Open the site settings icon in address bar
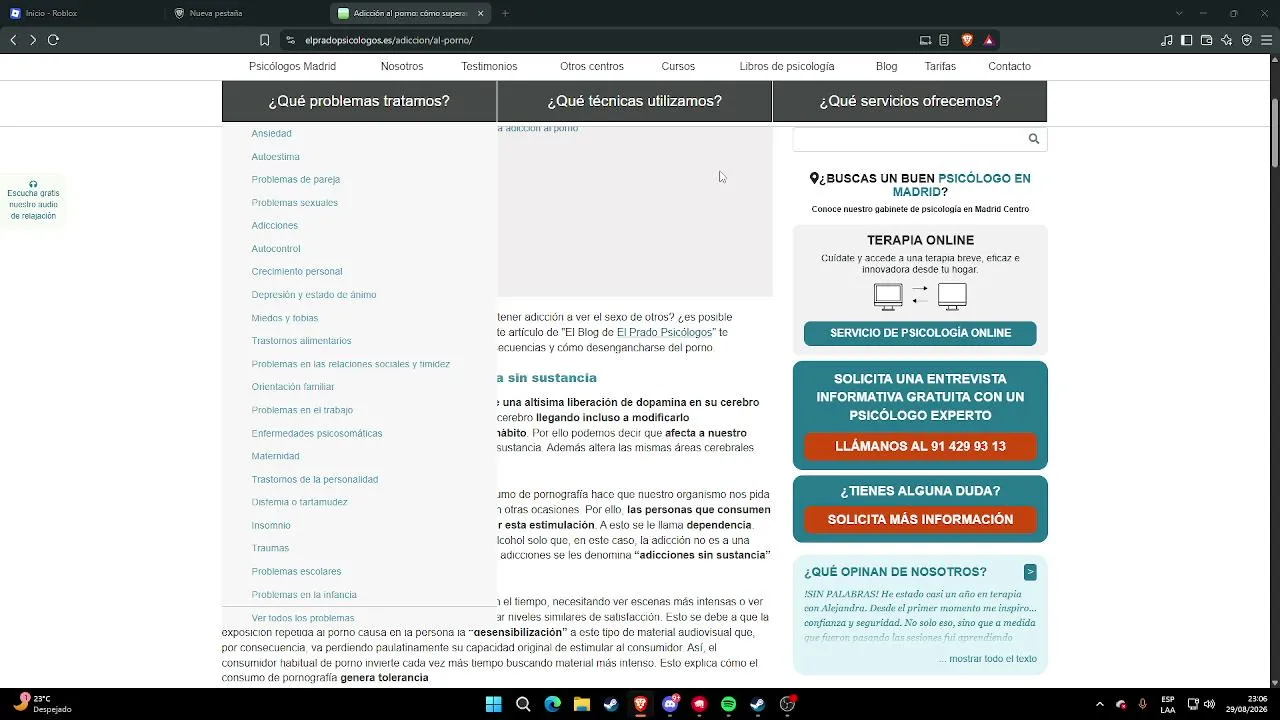The width and height of the screenshot is (1280, 720). tap(290, 40)
